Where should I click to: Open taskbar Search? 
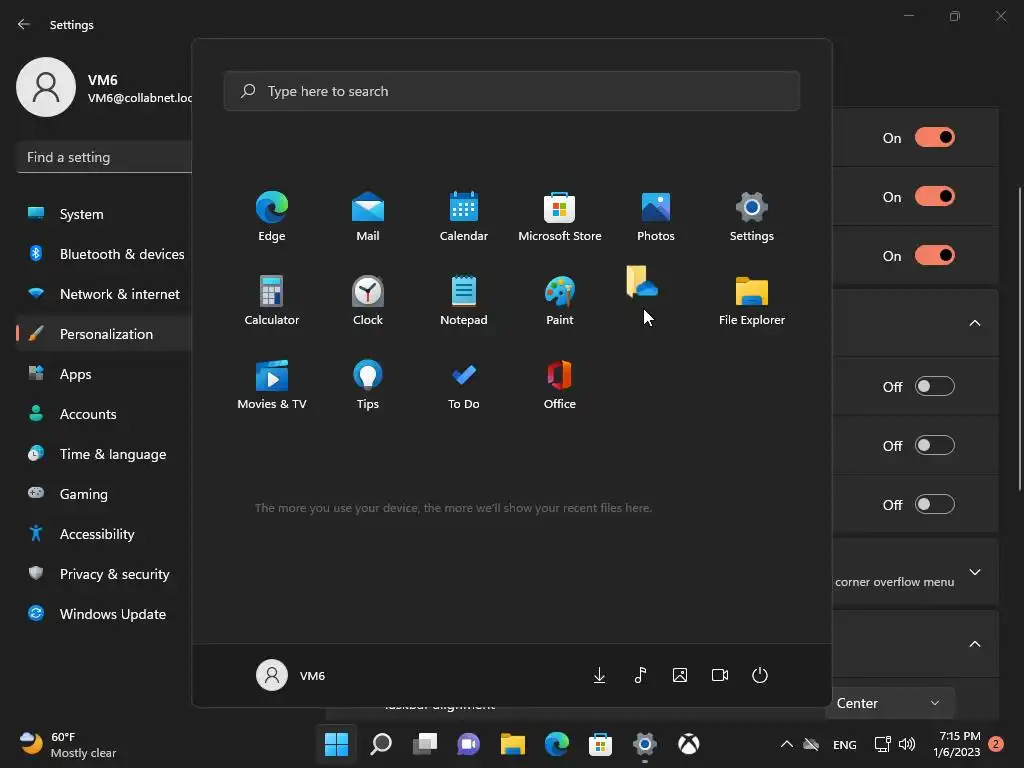pyautogui.click(x=381, y=744)
